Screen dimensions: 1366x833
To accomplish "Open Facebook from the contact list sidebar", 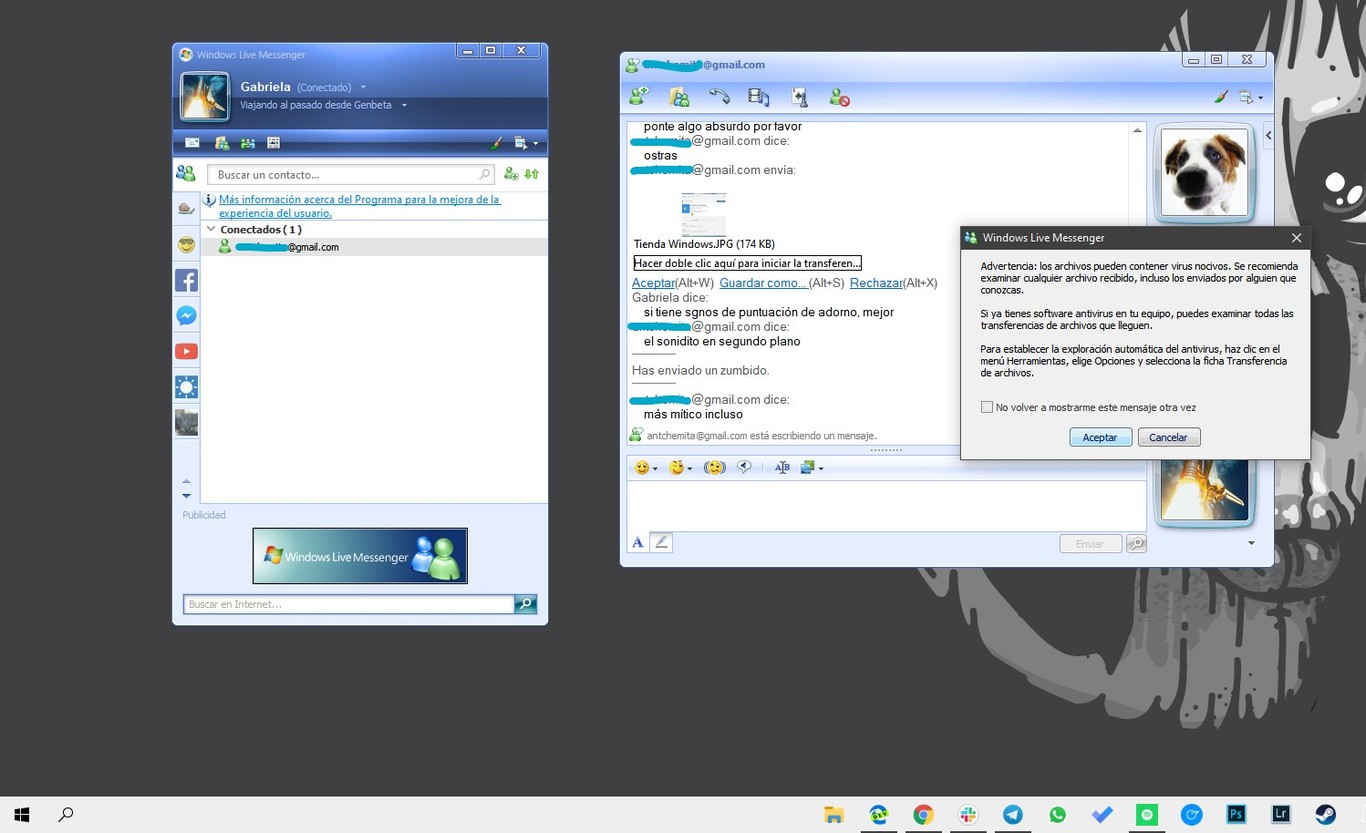I will tap(186, 281).
